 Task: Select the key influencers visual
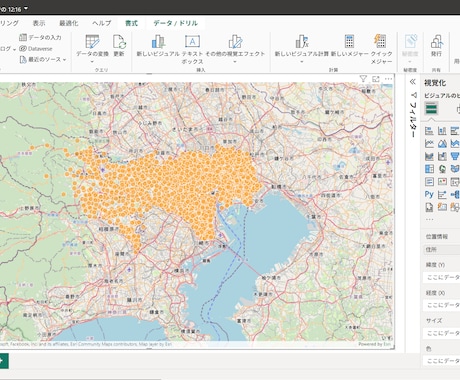point(442,194)
